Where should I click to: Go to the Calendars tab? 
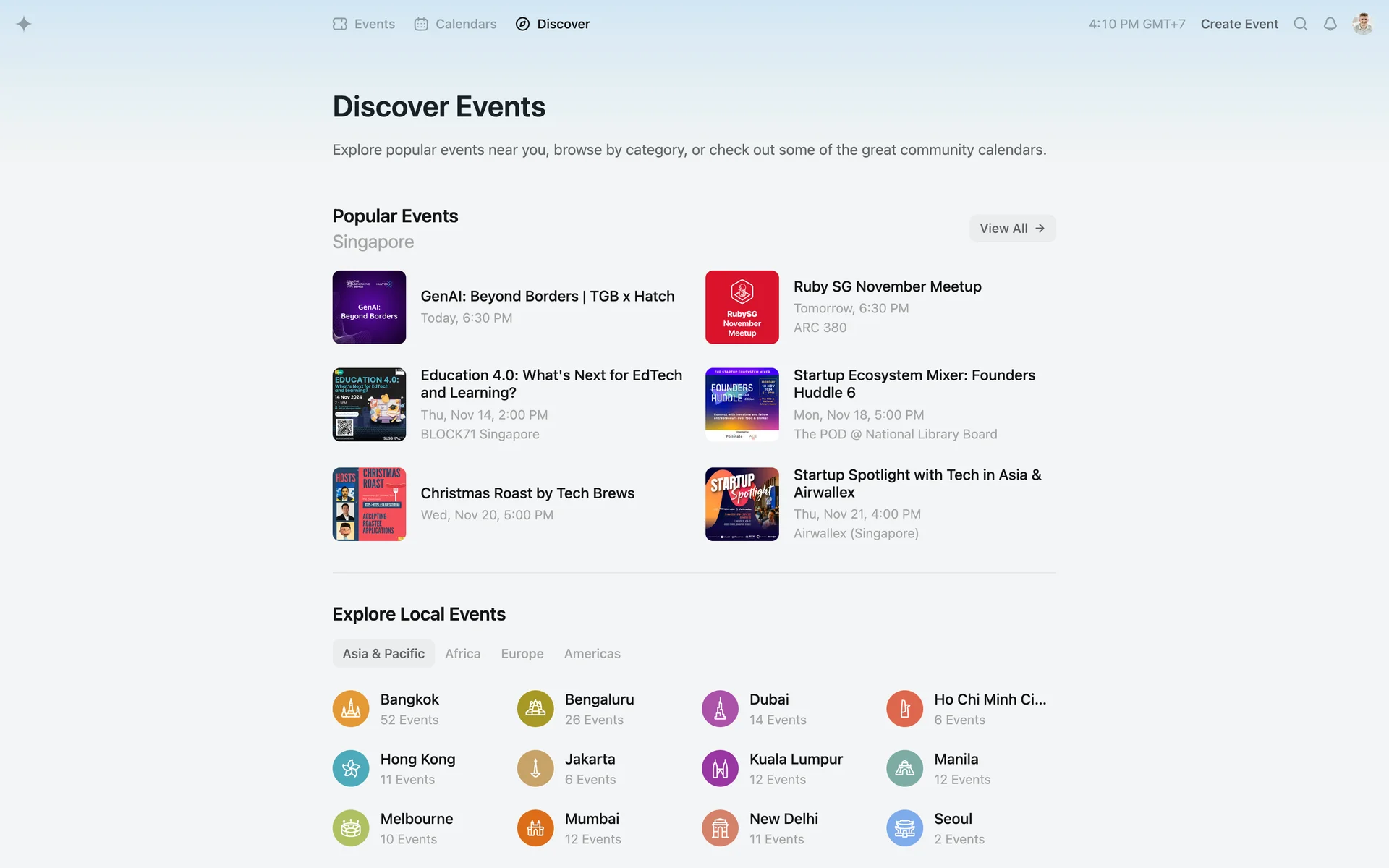pos(456,24)
